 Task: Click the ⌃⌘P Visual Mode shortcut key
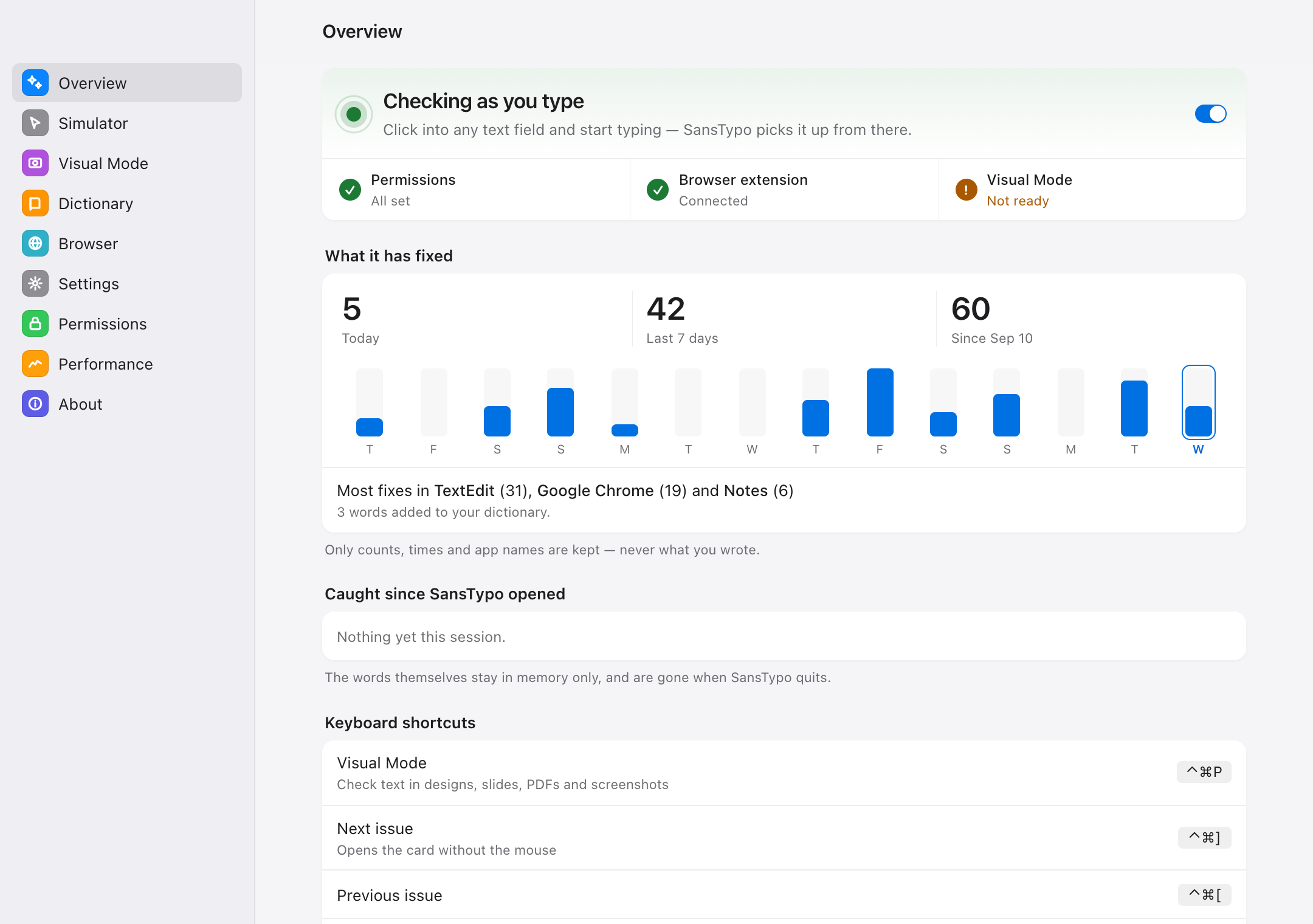pyautogui.click(x=1204, y=772)
